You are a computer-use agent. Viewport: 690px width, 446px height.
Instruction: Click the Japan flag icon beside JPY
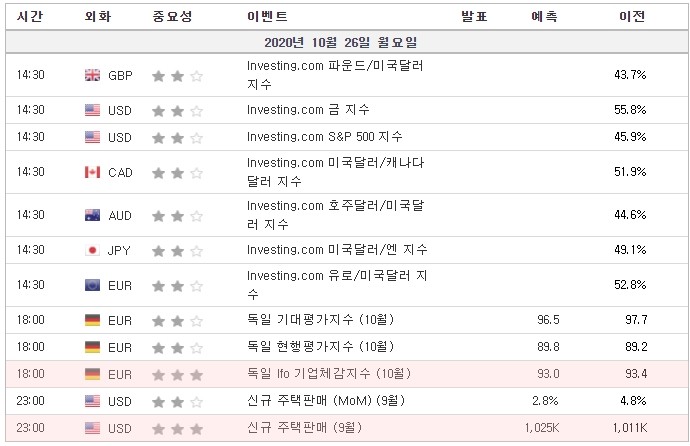92,250
